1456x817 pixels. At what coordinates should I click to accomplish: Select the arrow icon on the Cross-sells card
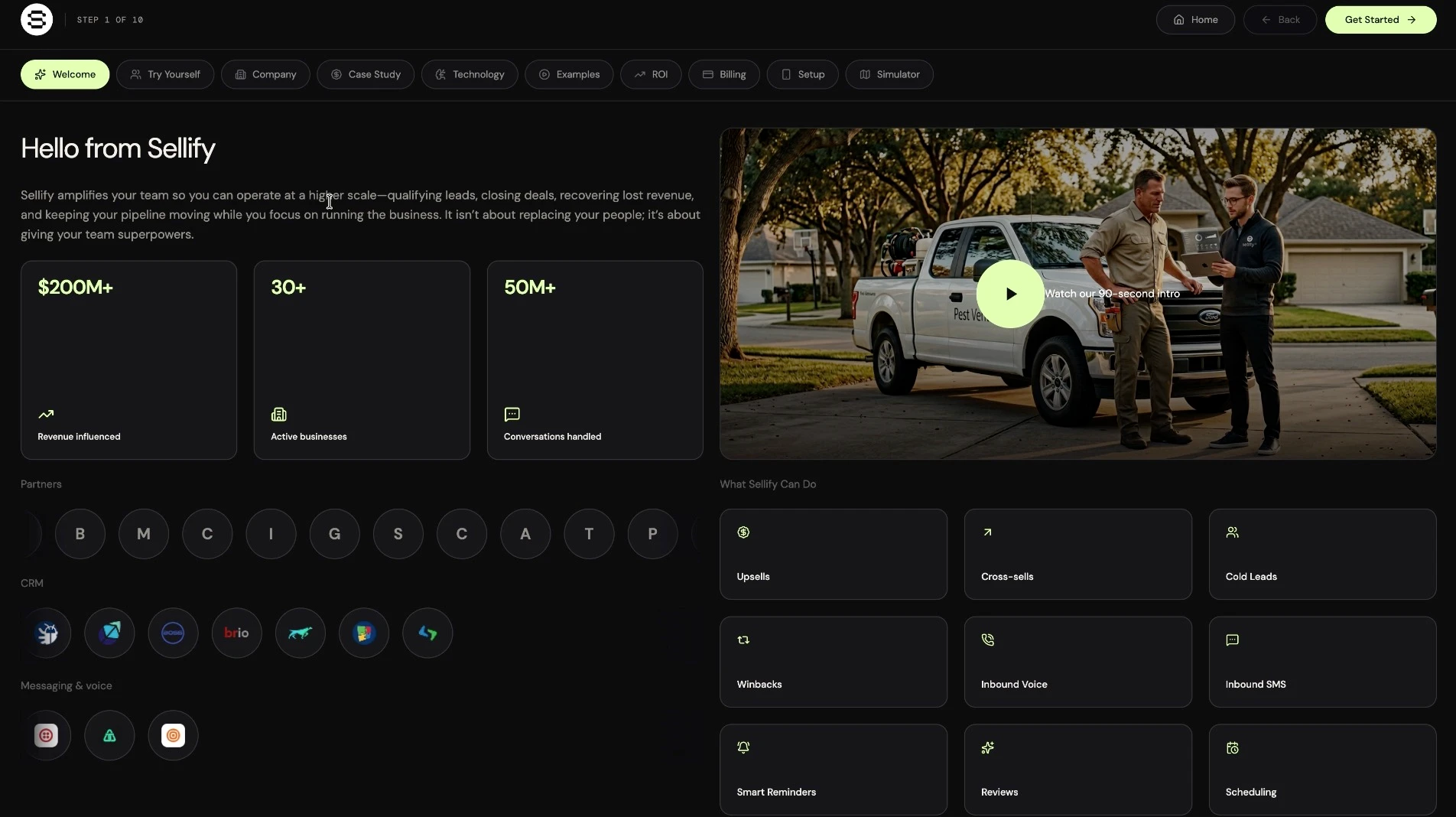[x=987, y=532]
